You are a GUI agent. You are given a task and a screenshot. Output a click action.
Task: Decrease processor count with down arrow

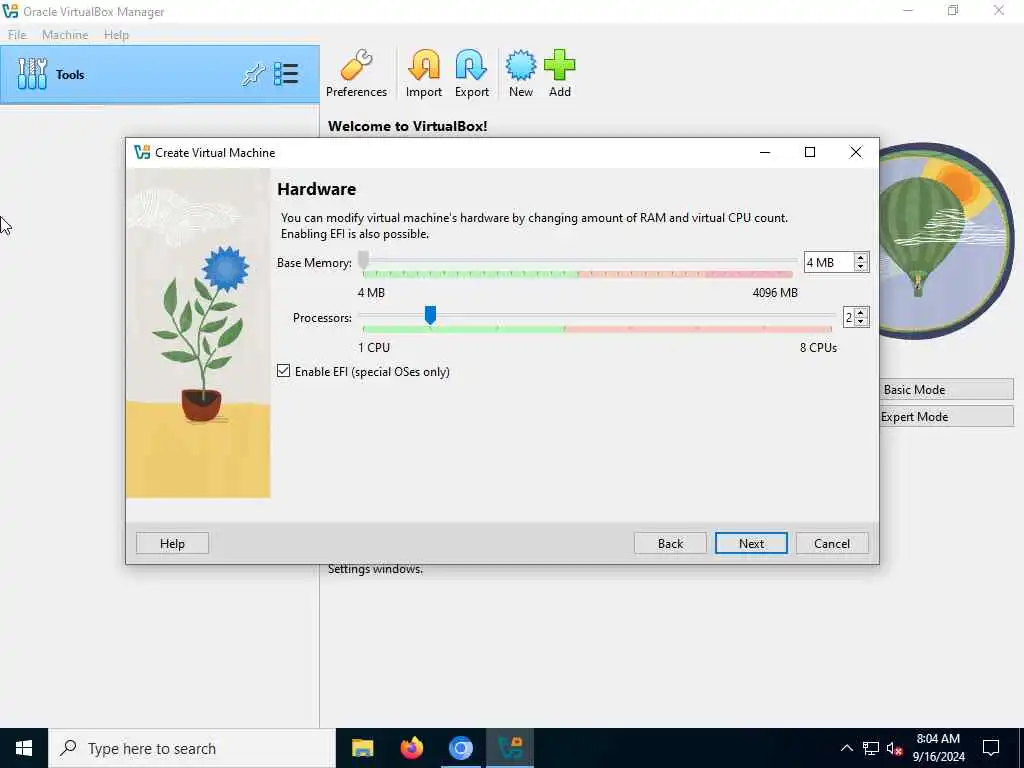[861, 322]
